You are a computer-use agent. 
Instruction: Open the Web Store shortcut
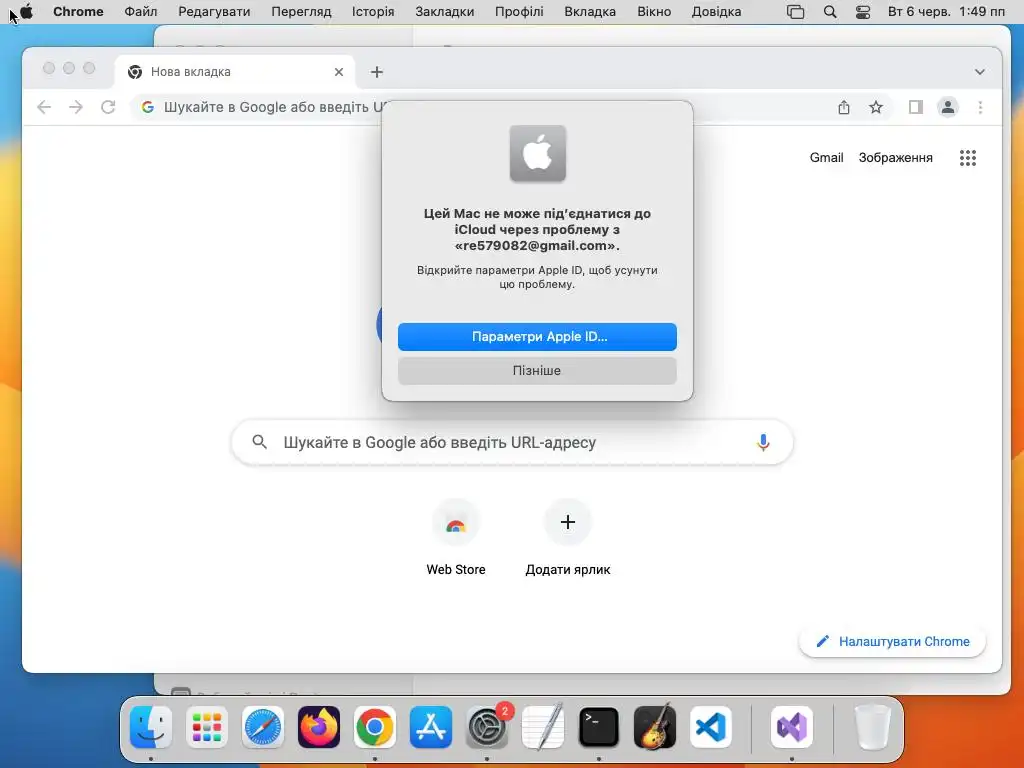click(456, 537)
